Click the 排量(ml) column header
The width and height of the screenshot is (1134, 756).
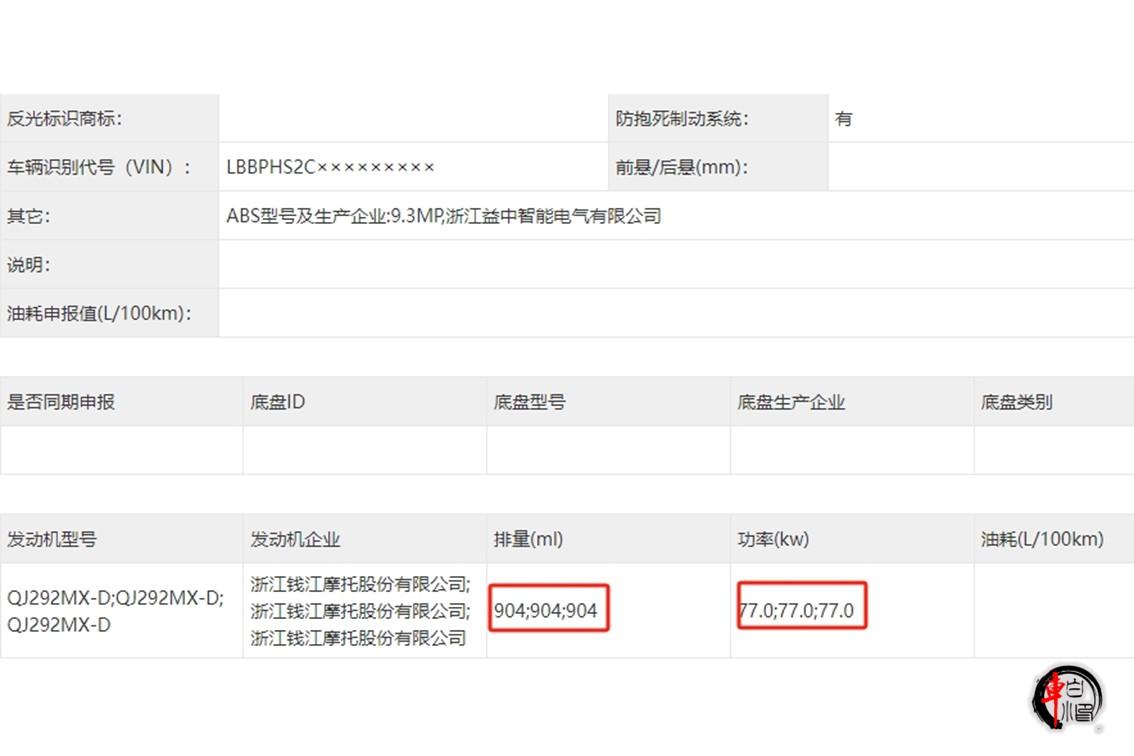pos(609,539)
